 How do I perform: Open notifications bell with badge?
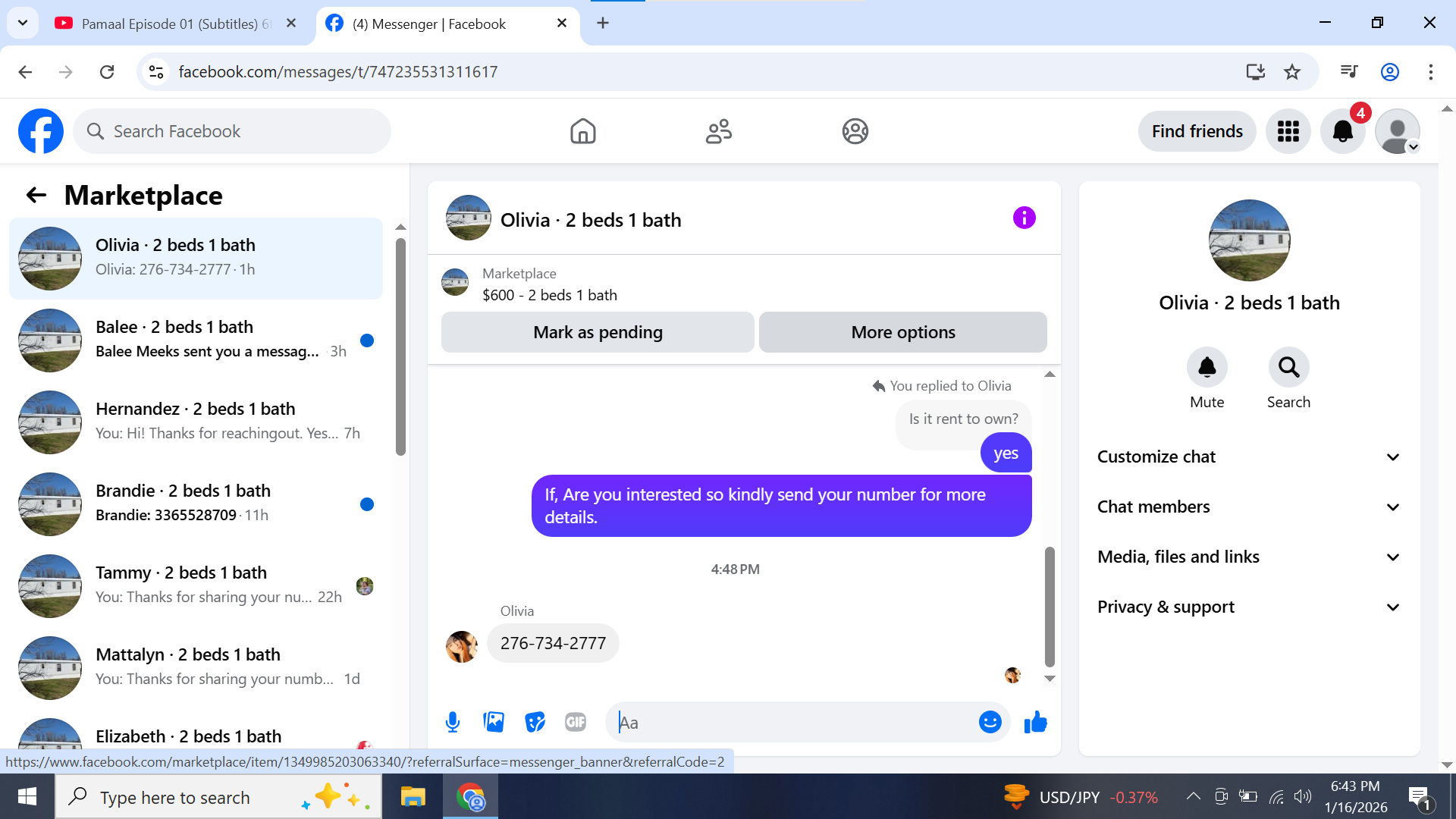[x=1342, y=131]
